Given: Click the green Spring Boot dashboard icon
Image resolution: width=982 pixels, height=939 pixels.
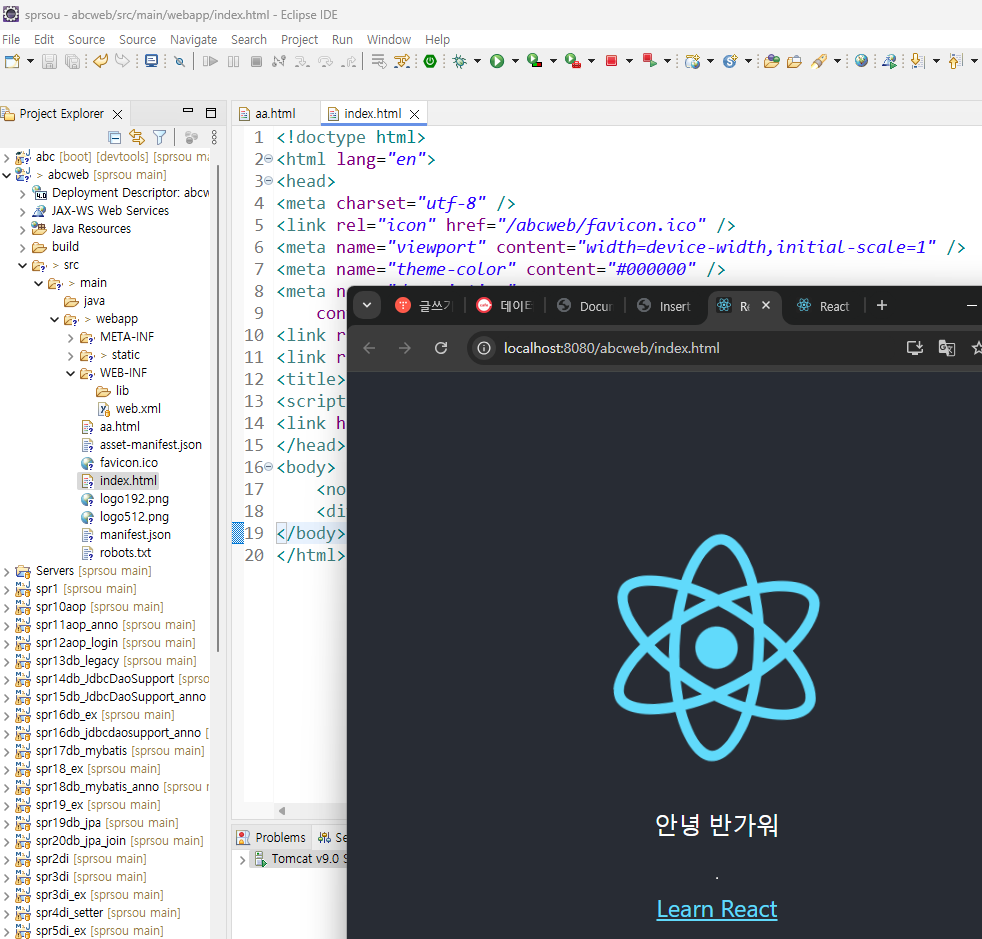Looking at the screenshot, I should pyautogui.click(x=430, y=61).
